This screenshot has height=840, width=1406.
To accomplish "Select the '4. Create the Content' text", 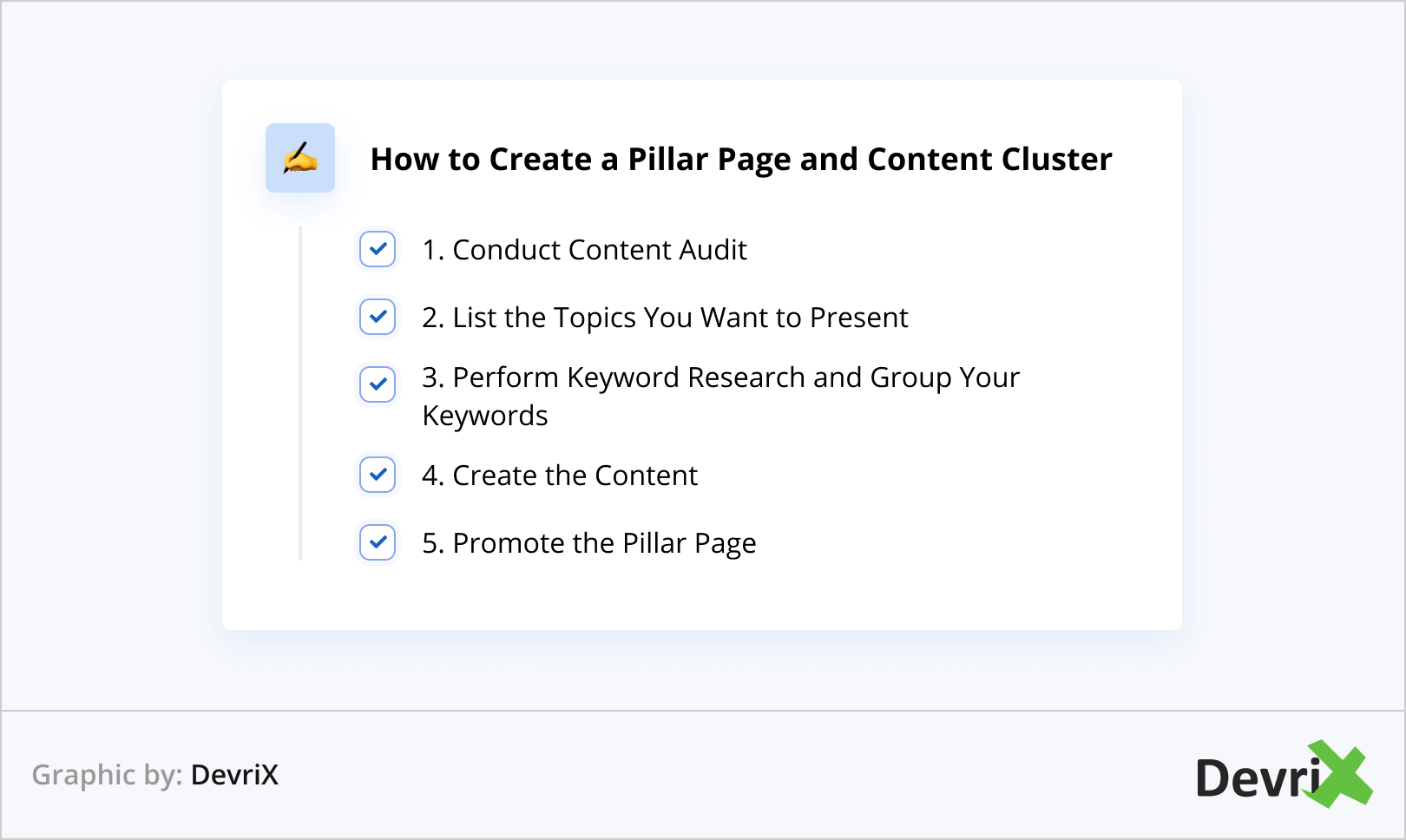I will coord(560,476).
